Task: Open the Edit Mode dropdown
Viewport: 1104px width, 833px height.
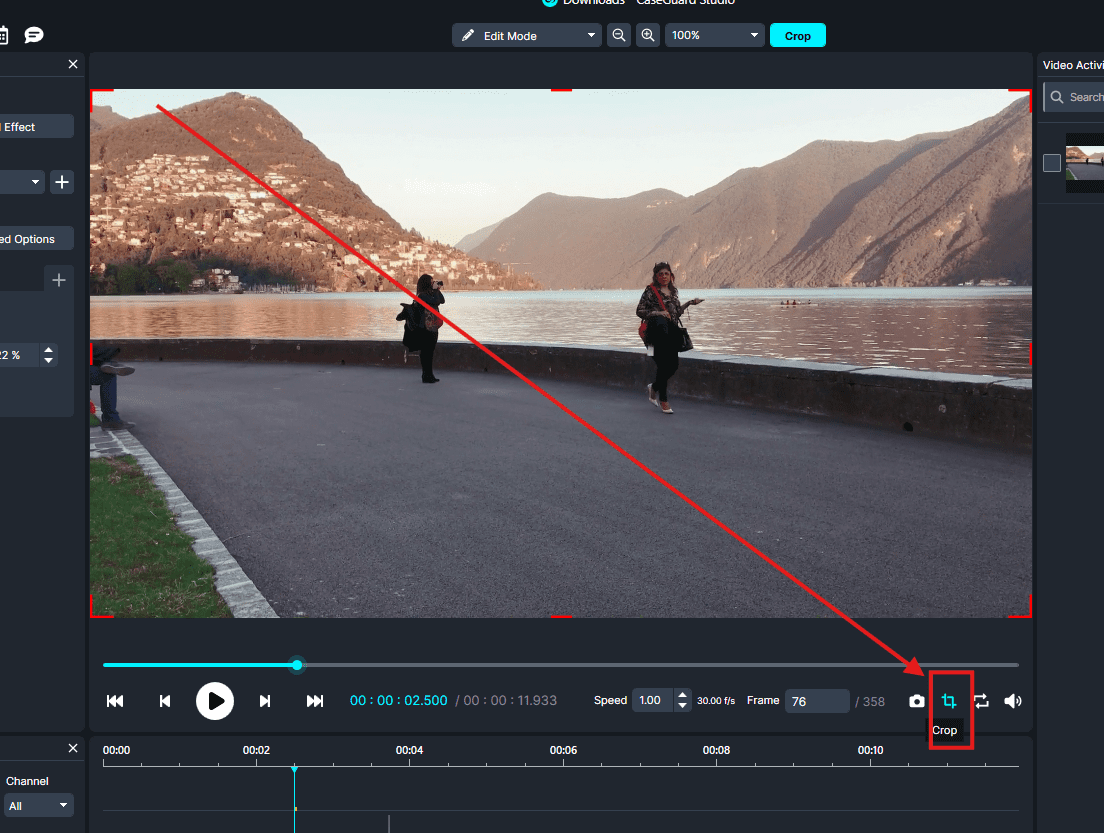Action: click(527, 35)
